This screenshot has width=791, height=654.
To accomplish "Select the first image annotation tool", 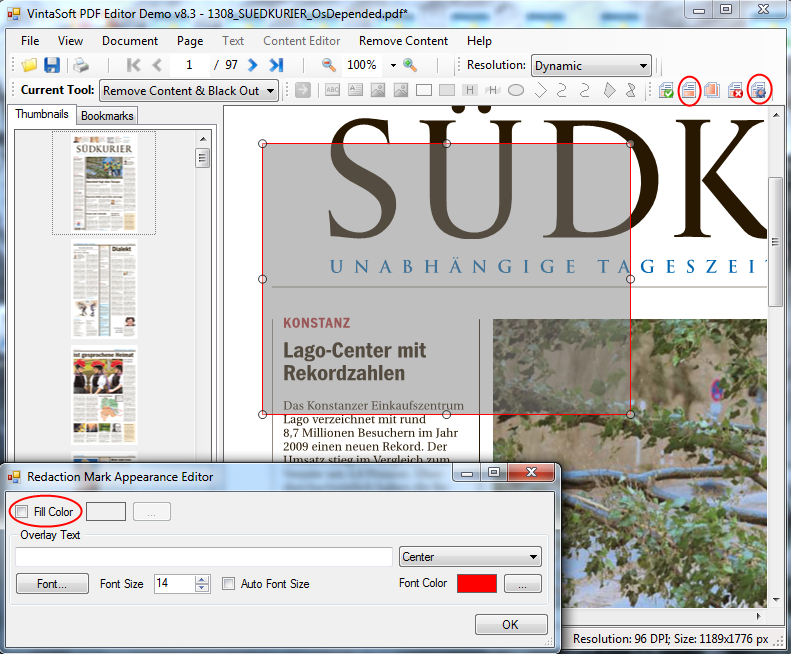I will (378, 90).
